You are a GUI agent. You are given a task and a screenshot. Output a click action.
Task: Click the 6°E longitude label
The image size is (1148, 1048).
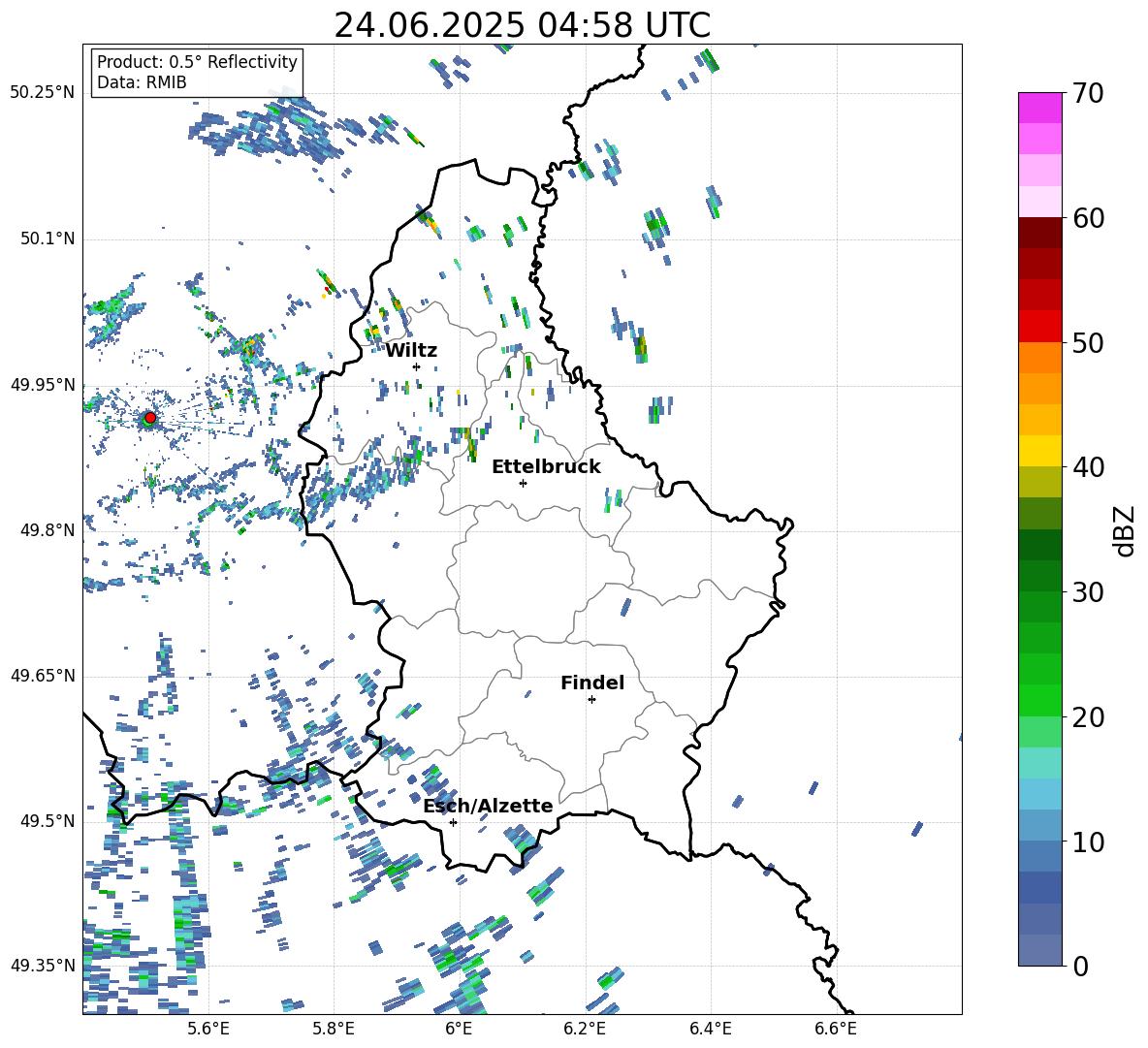[x=459, y=1029]
